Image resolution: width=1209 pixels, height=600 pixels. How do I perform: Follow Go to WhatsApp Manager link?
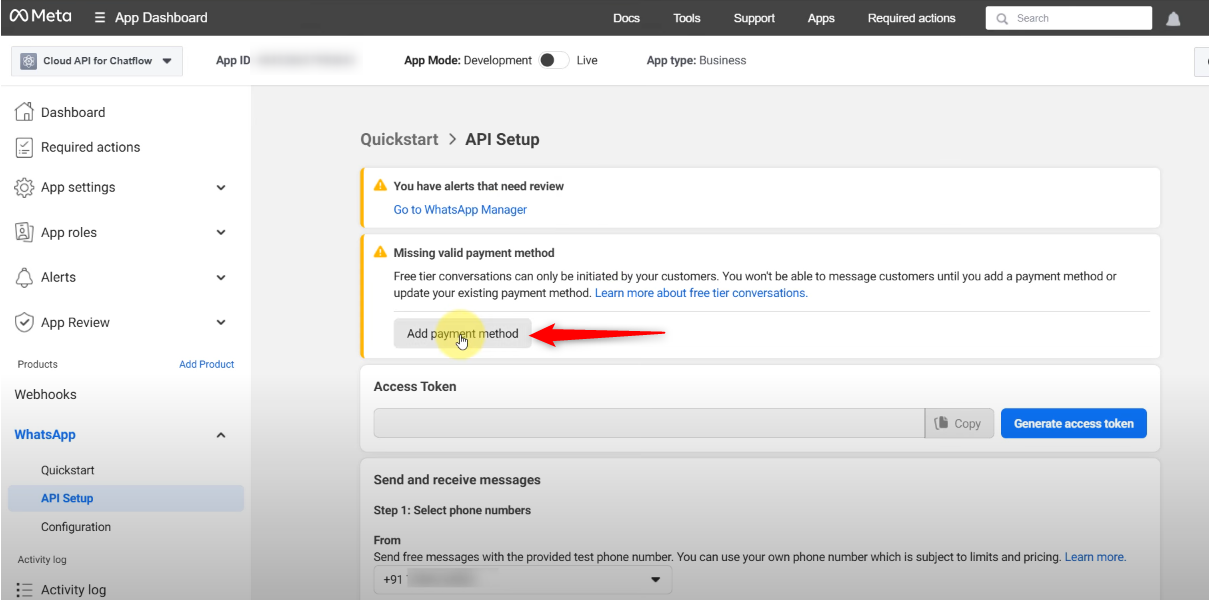pos(460,210)
